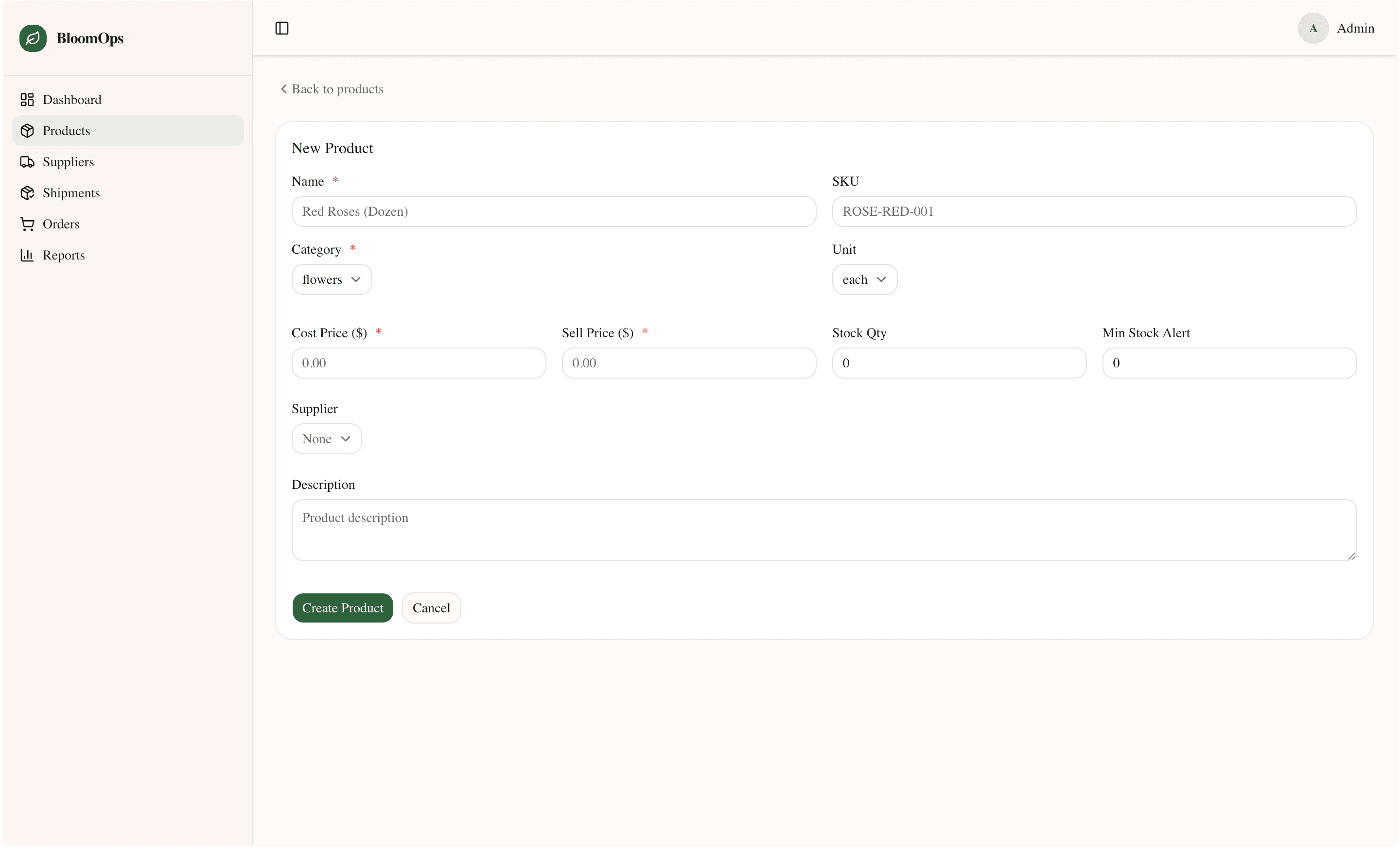Click inside the Product description textarea
Image resolution: width=1400 pixels, height=849 pixels.
point(823,529)
